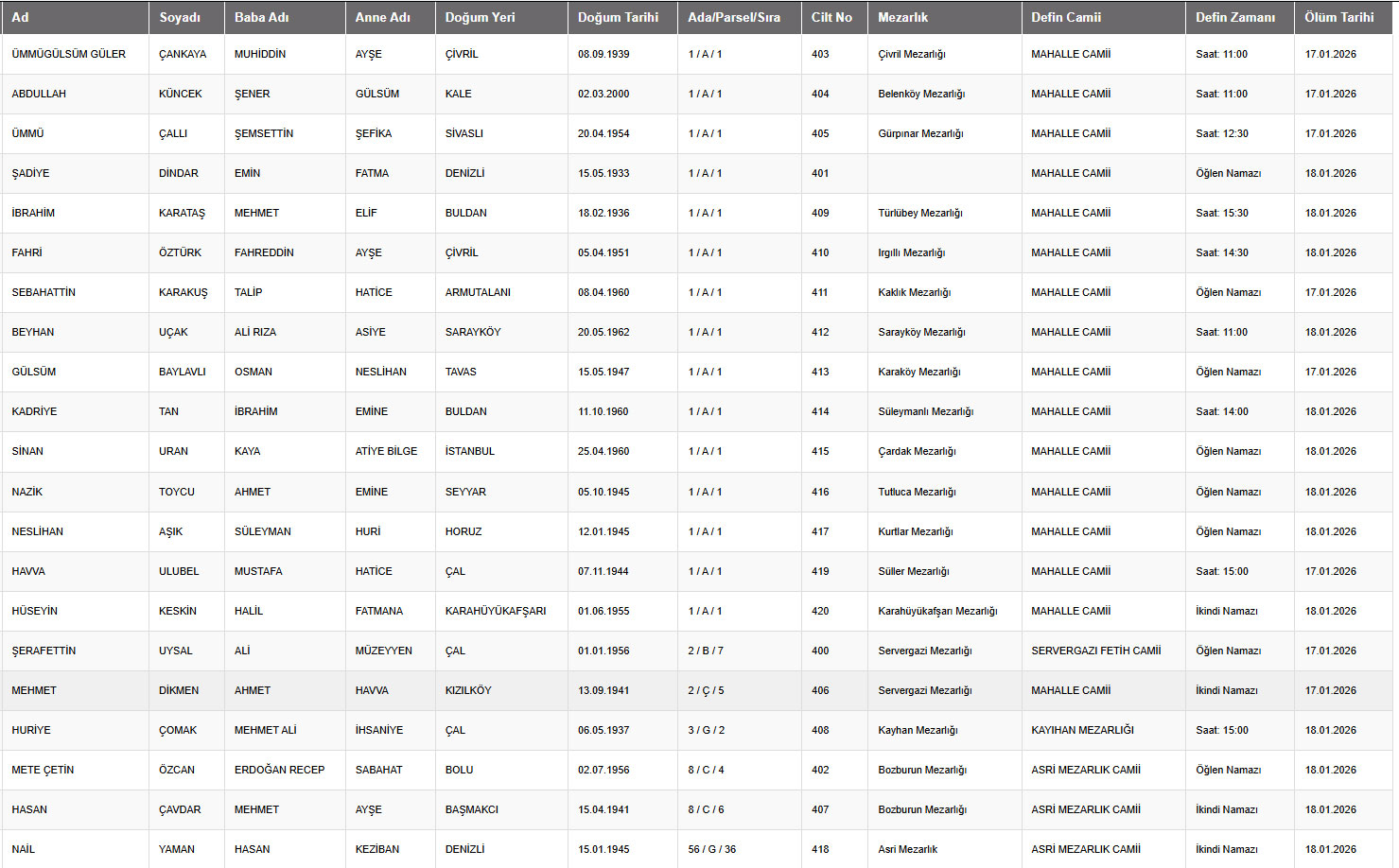
Task: Click the Cilt No column header
Action: tap(831, 17)
